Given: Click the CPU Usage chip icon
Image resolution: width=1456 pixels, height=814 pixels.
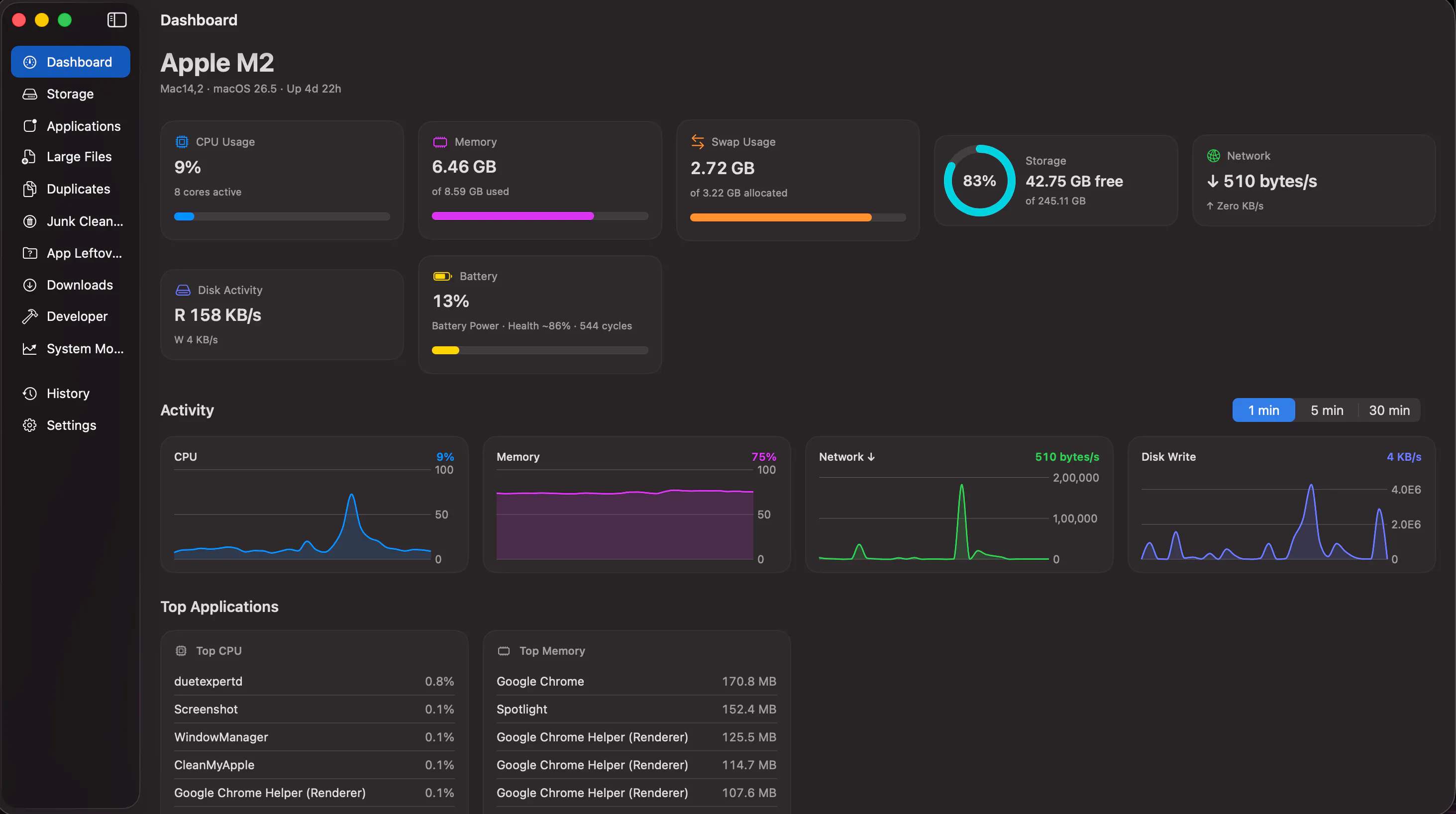Looking at the screenshot, I should (182, 142).
